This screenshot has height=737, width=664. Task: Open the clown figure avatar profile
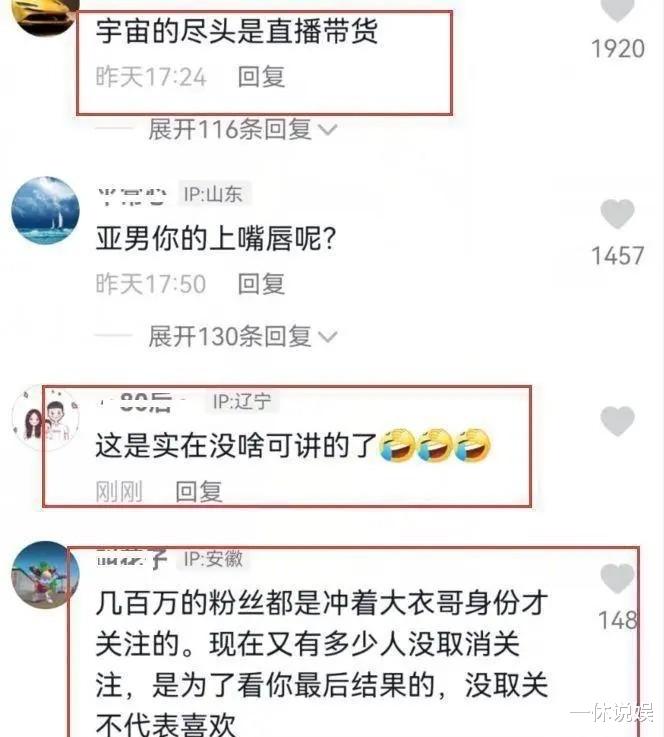click(45, 575)
